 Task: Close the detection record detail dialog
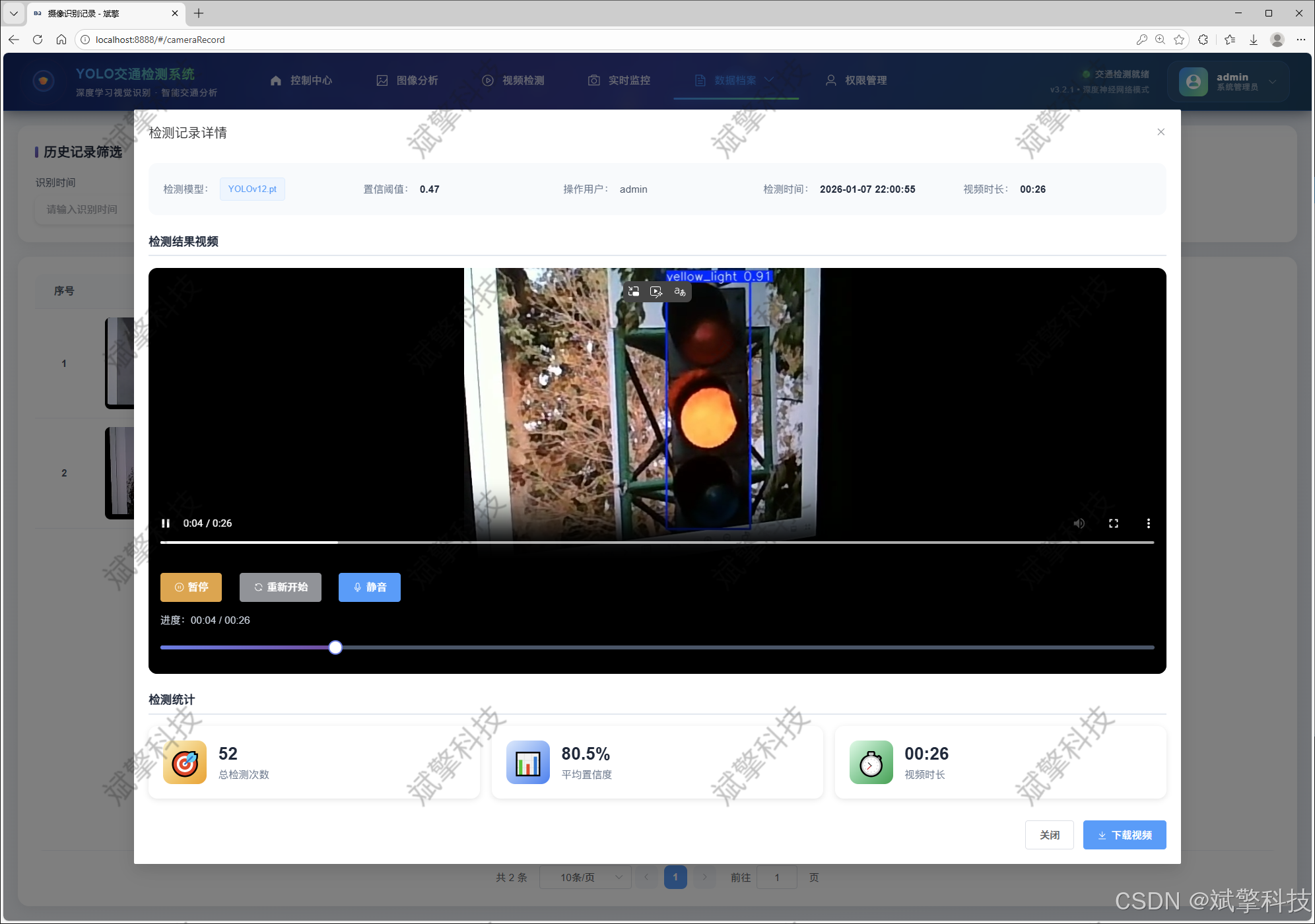(x=1161, y=132)
